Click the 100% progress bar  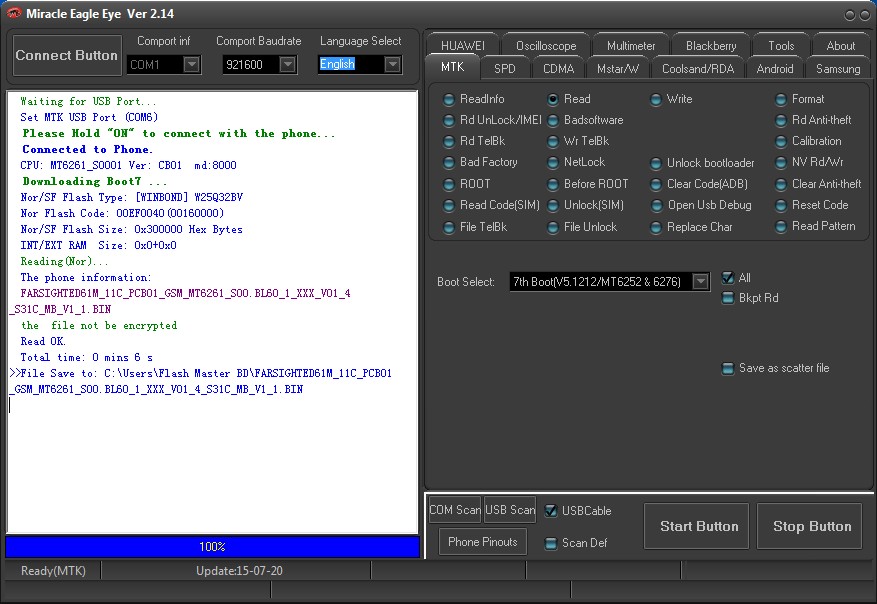coord(212,547)
